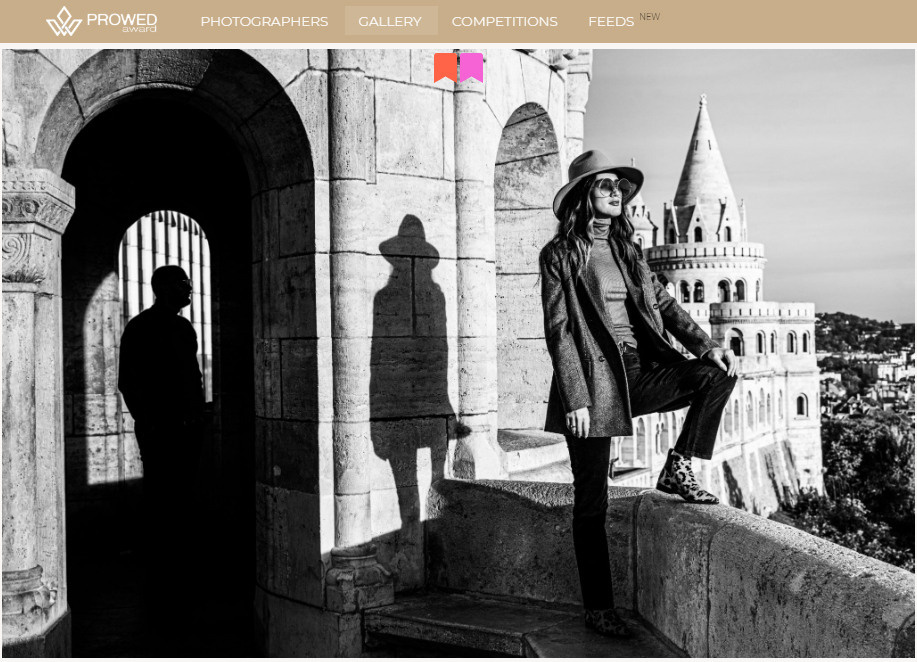Click the woman's leopard print boot on ledge
The width and height of the screenshot is (917, 662).
point(686,477)
